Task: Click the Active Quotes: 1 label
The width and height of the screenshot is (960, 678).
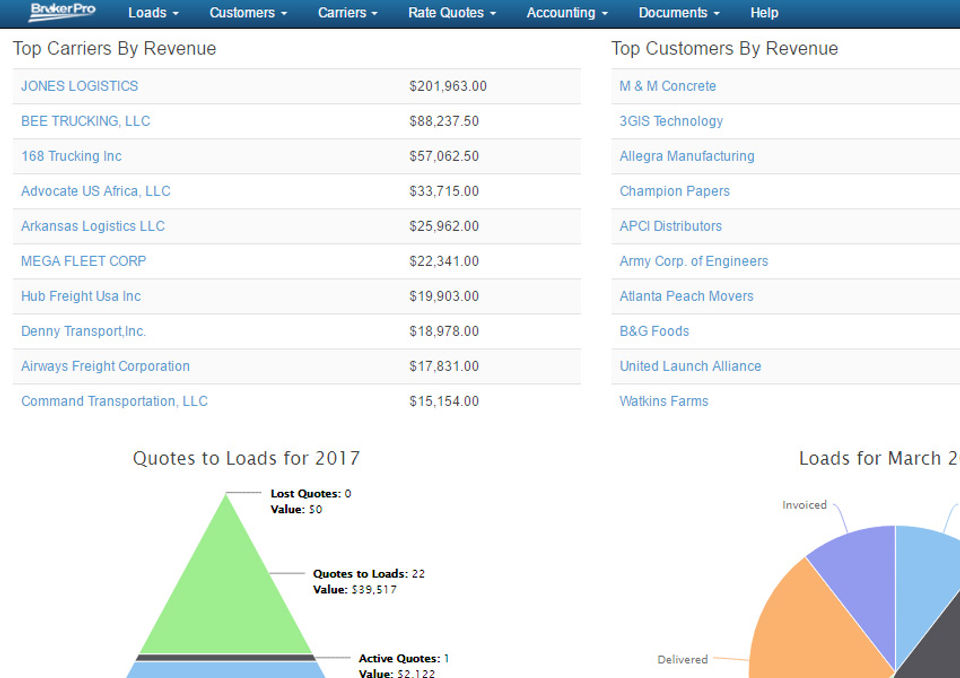Action: pyautogui.click(x=403, y=658)
